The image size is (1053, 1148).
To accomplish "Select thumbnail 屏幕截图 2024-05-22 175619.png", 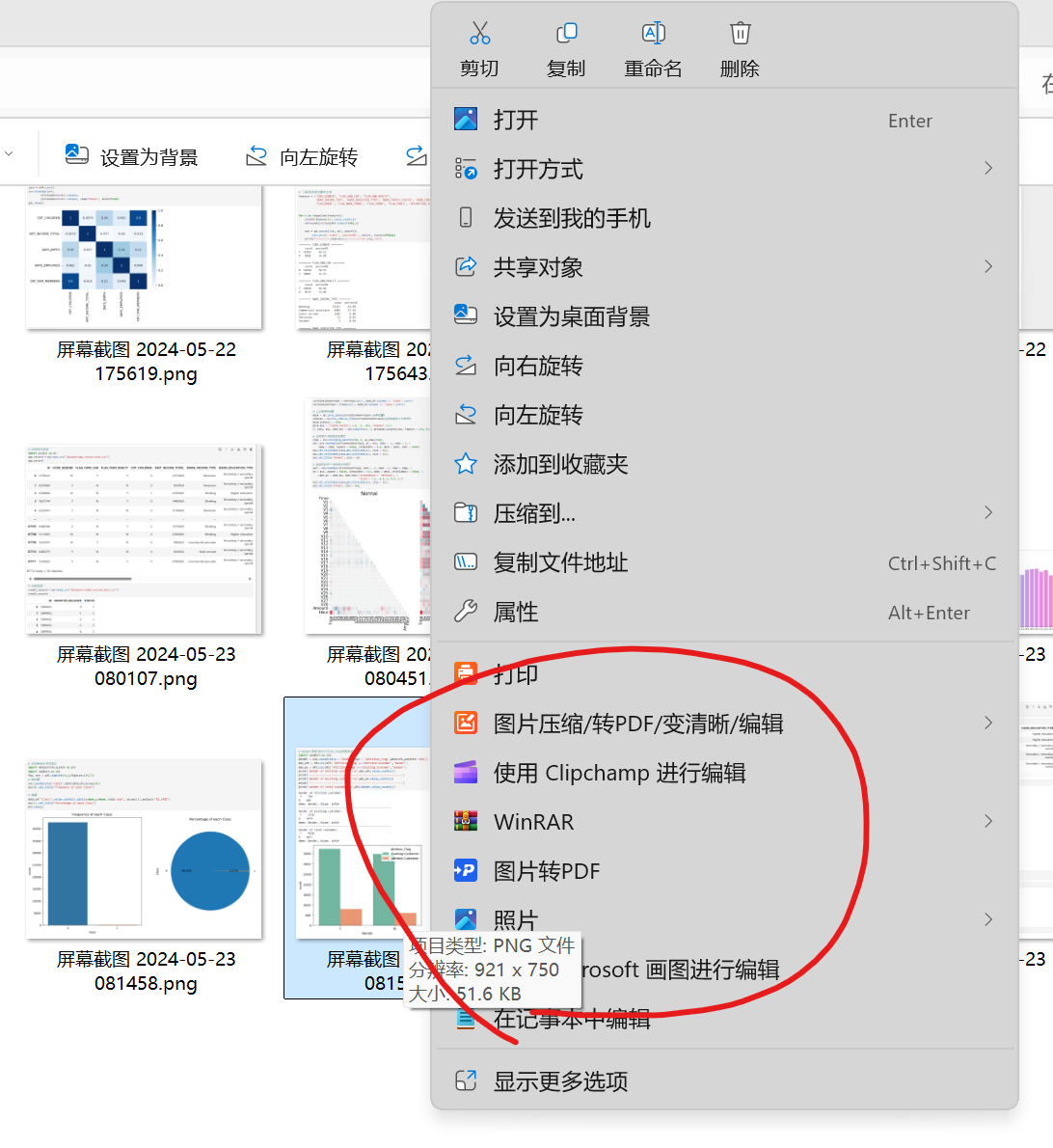I will 144,257.
